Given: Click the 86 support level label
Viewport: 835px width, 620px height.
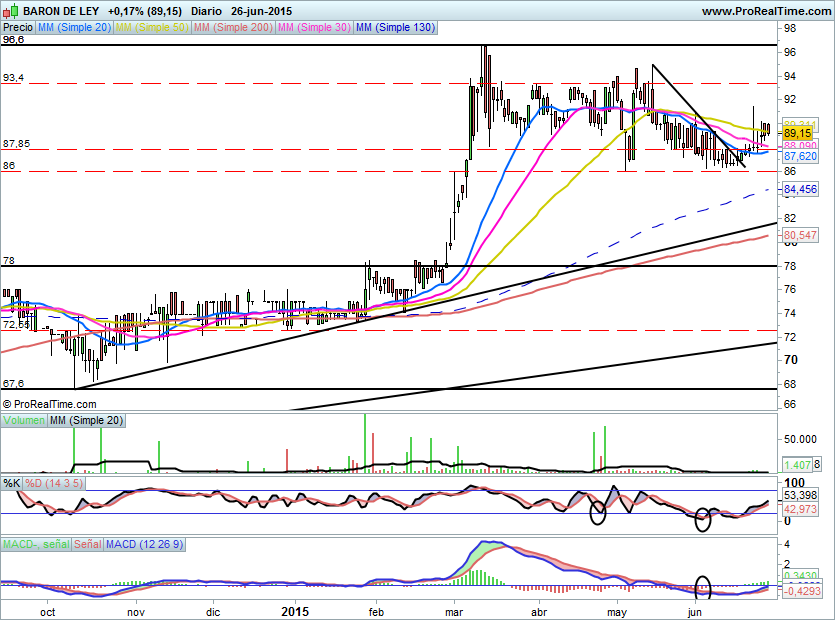Looking at the screenshot, I should pyautogui.click(x=9, y=166).
